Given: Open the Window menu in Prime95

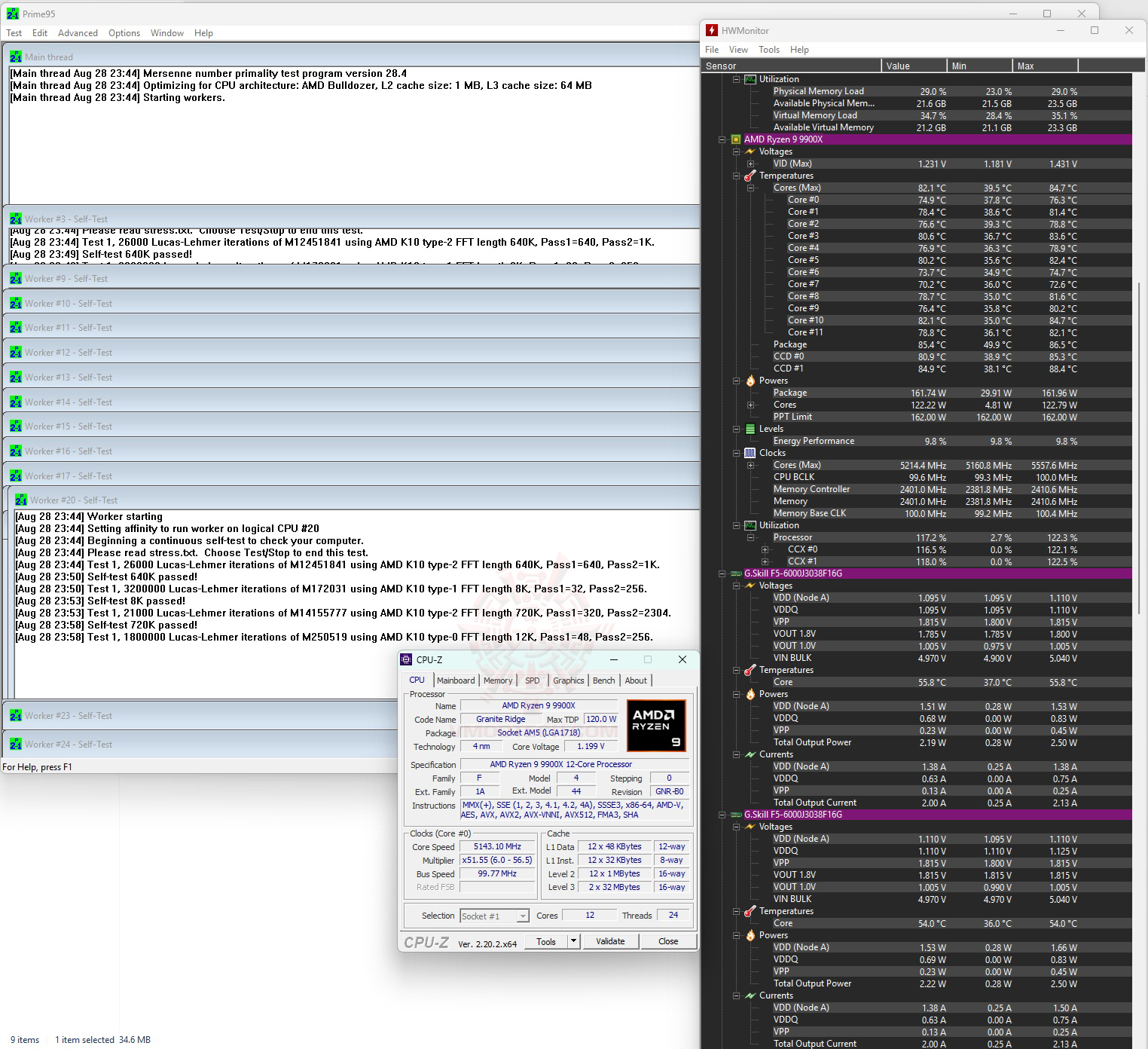Looking at the screenshot, I should (167, 33).
